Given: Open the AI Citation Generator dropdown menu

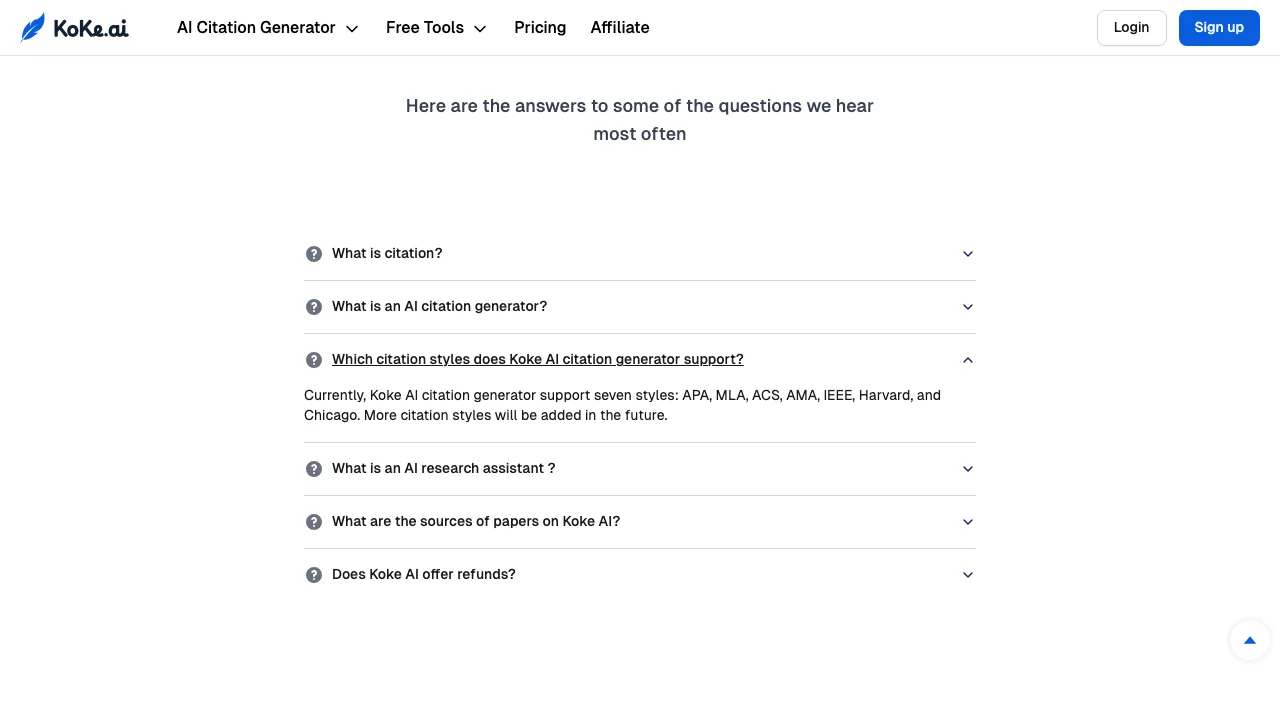Looking at the screenshot, I should coord(267,28).
